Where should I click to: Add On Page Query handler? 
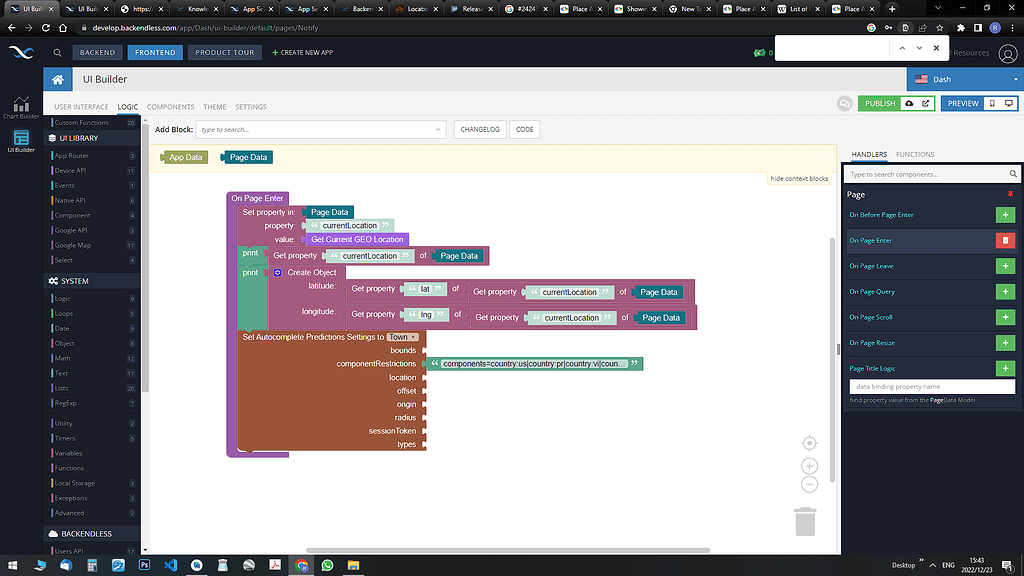click(1005, 292)
